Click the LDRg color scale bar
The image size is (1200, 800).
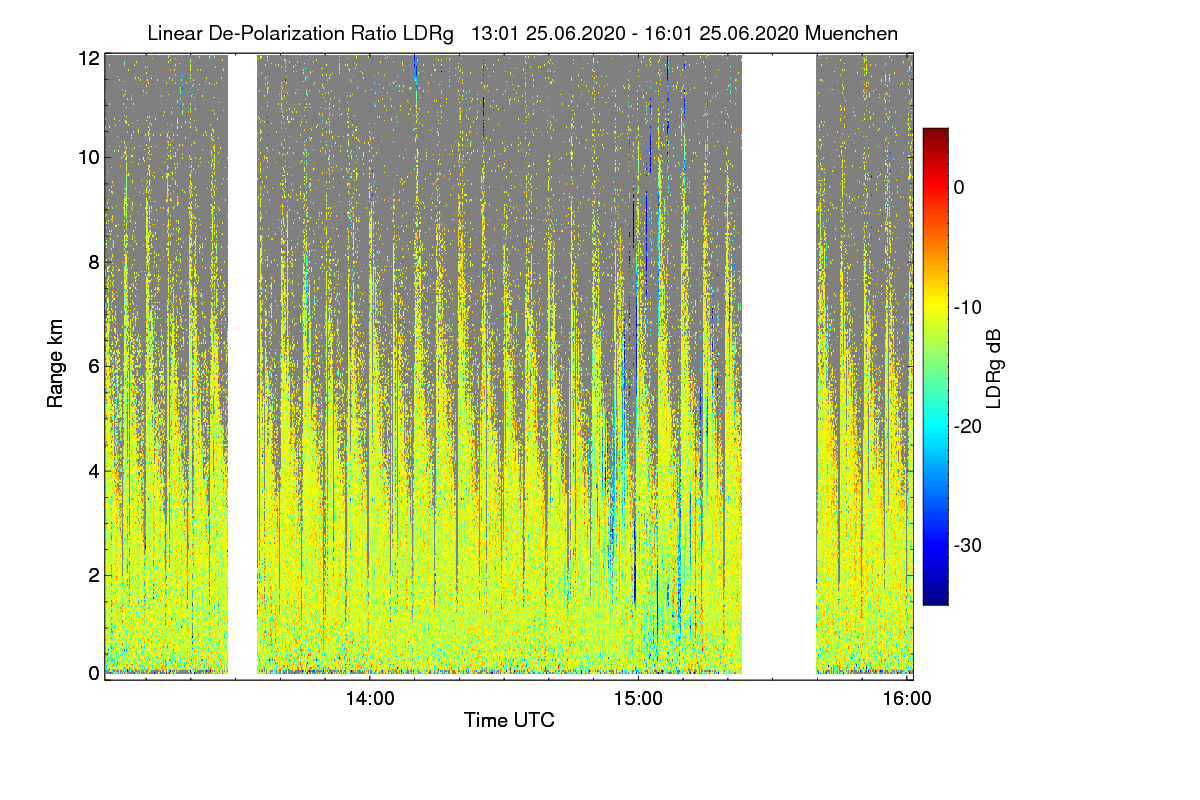tap(935, 366)
